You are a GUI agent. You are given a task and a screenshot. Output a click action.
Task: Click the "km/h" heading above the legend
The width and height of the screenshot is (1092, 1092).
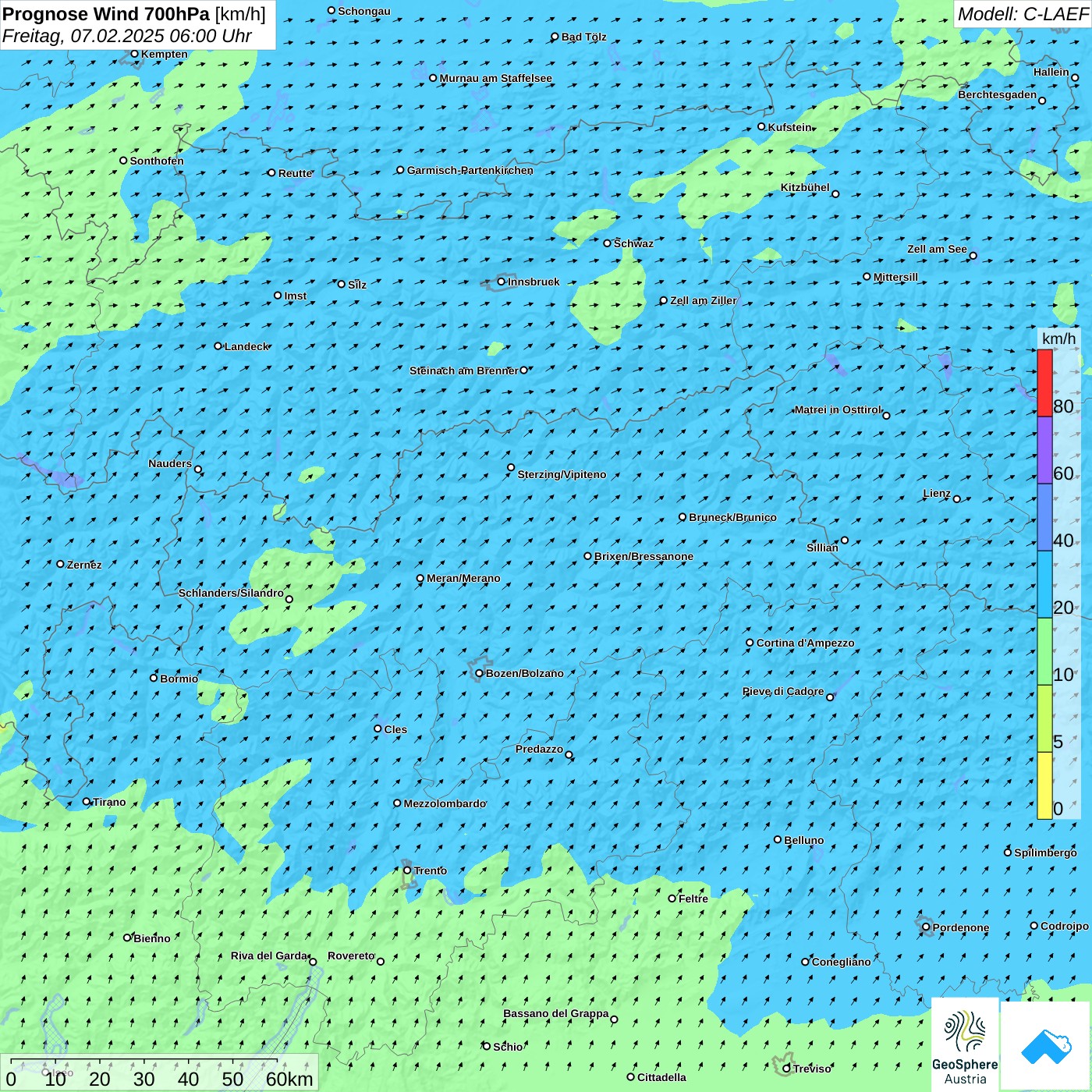point(1058,339)
